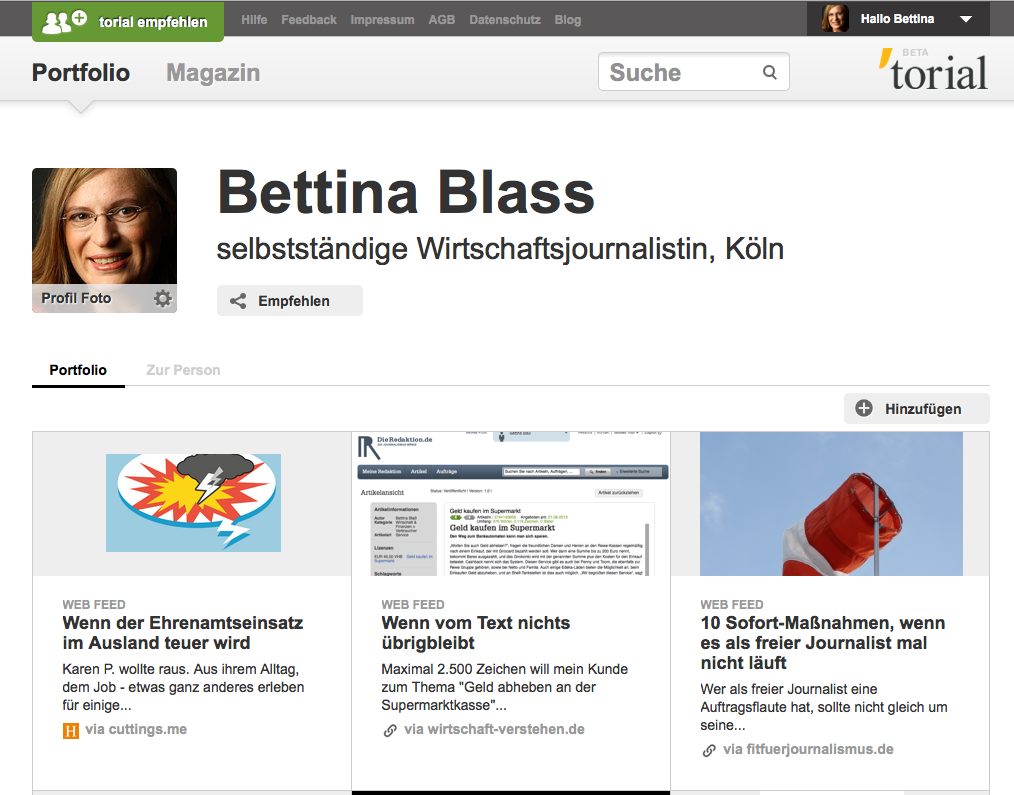Click the magnifier icon in the search box

click(x=768, y=72)
